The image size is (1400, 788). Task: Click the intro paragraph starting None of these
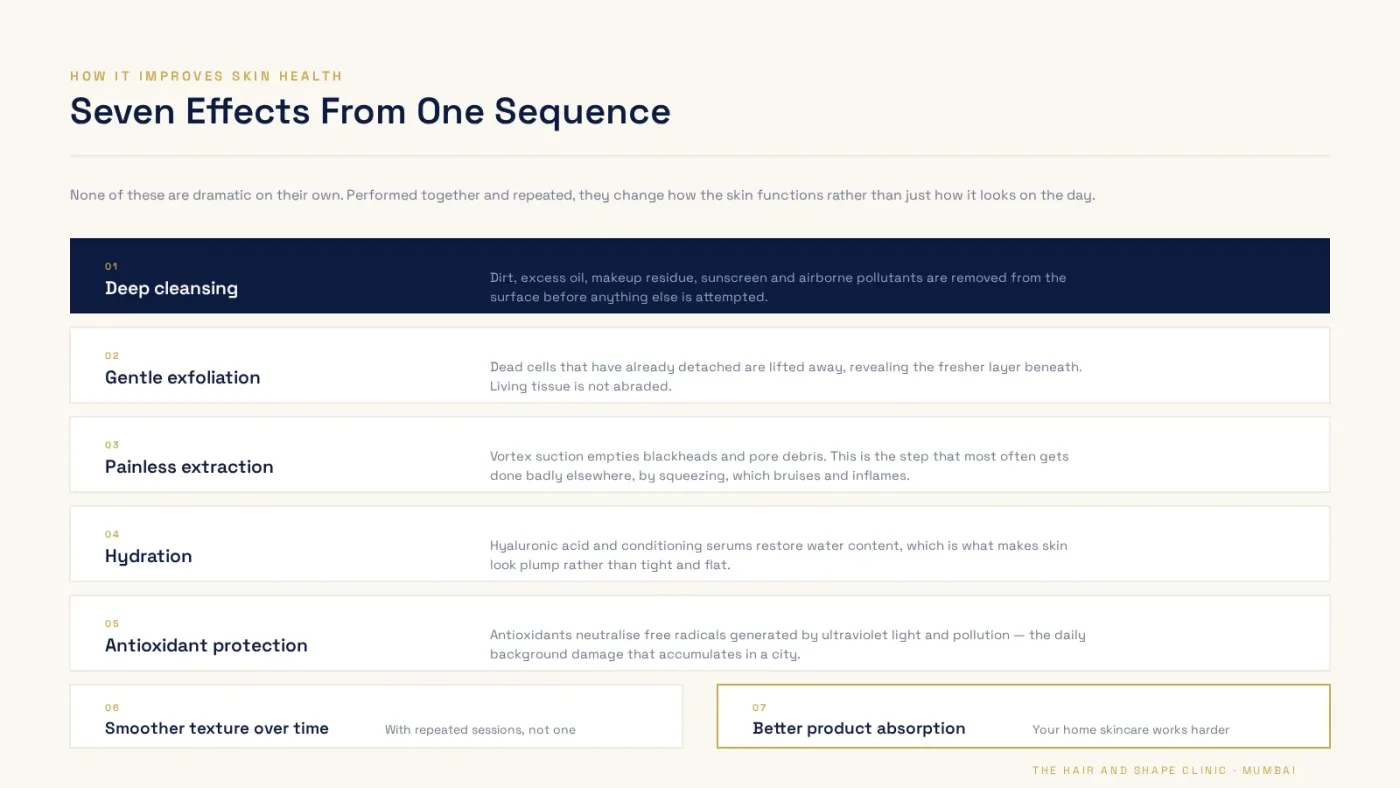582,195
